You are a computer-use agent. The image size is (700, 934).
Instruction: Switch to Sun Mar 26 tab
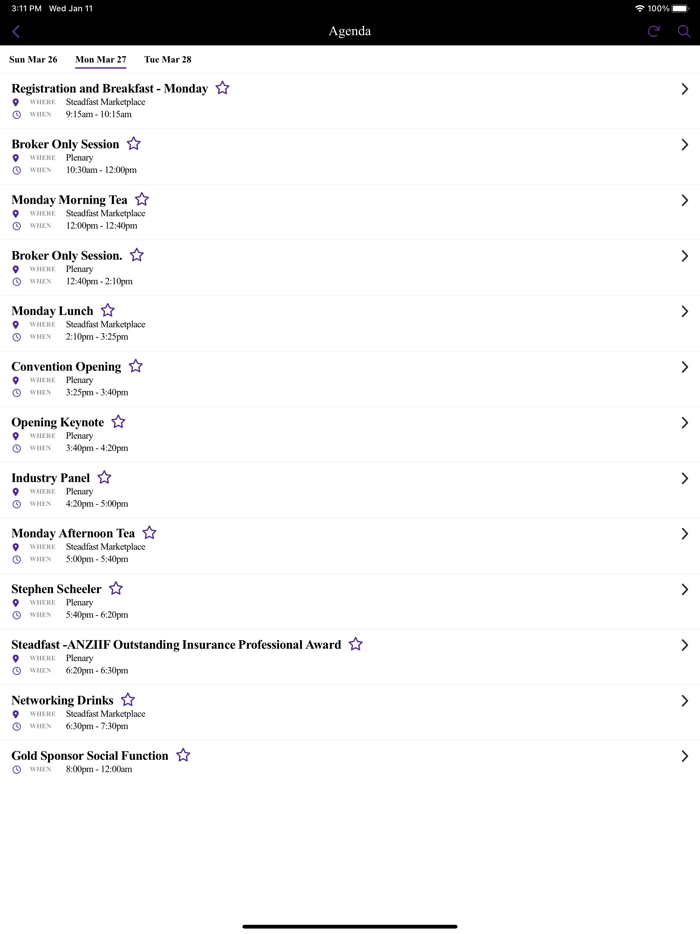click(x=33, y=60)
